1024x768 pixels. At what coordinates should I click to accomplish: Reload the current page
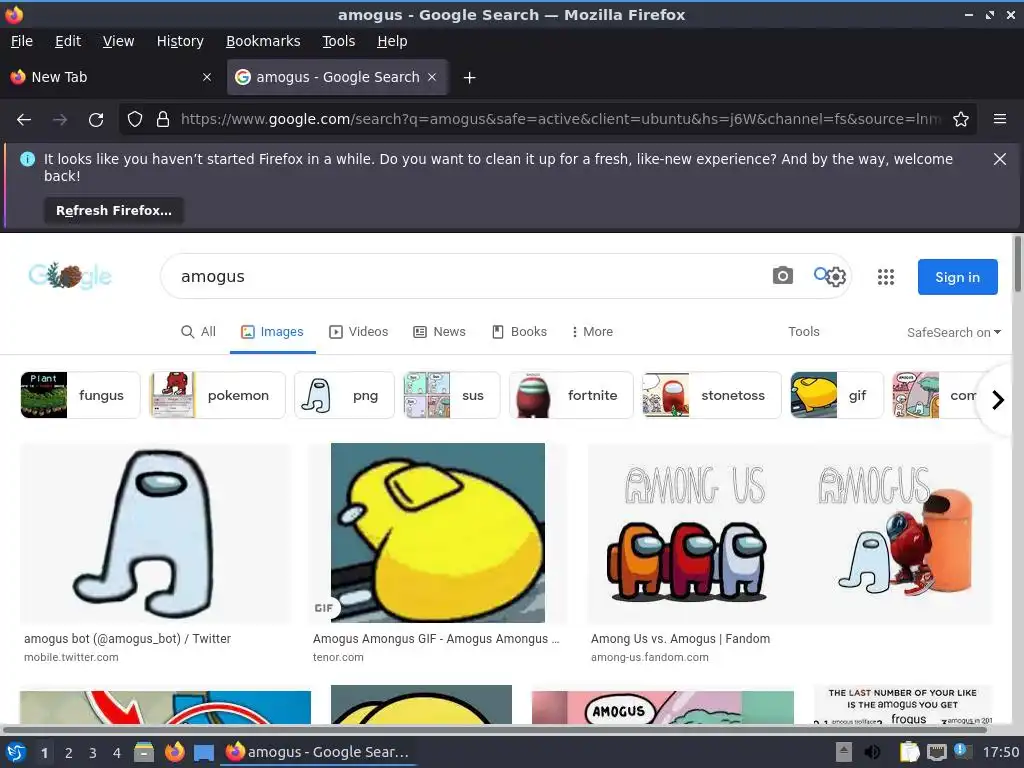point(96,120)
